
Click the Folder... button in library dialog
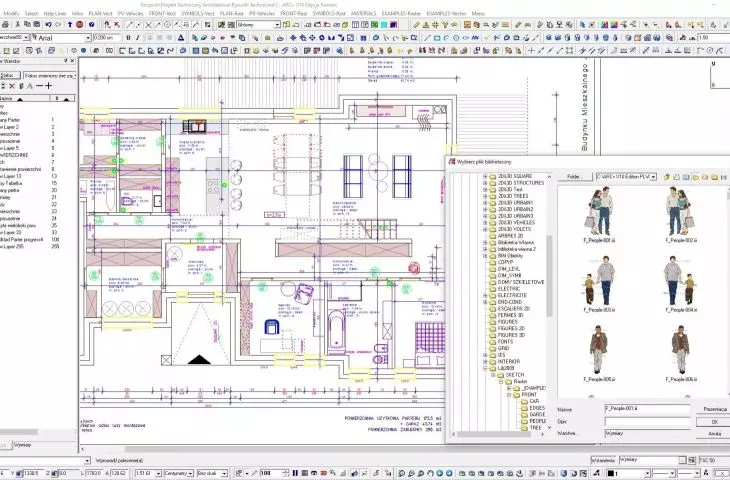click(x=574, y=177)
